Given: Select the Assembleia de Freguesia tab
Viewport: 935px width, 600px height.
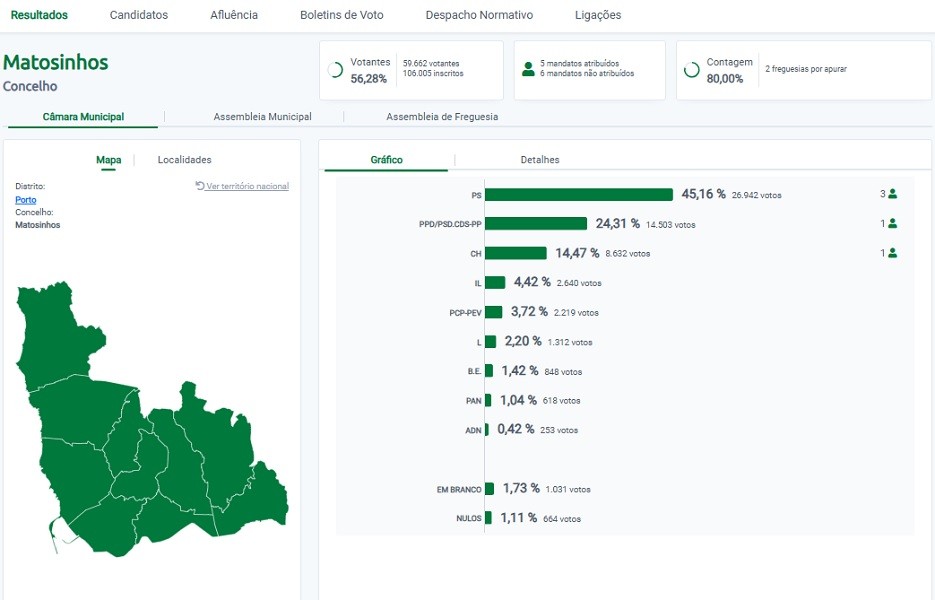Looking at the screenshot, I should (x=442, y=117).
